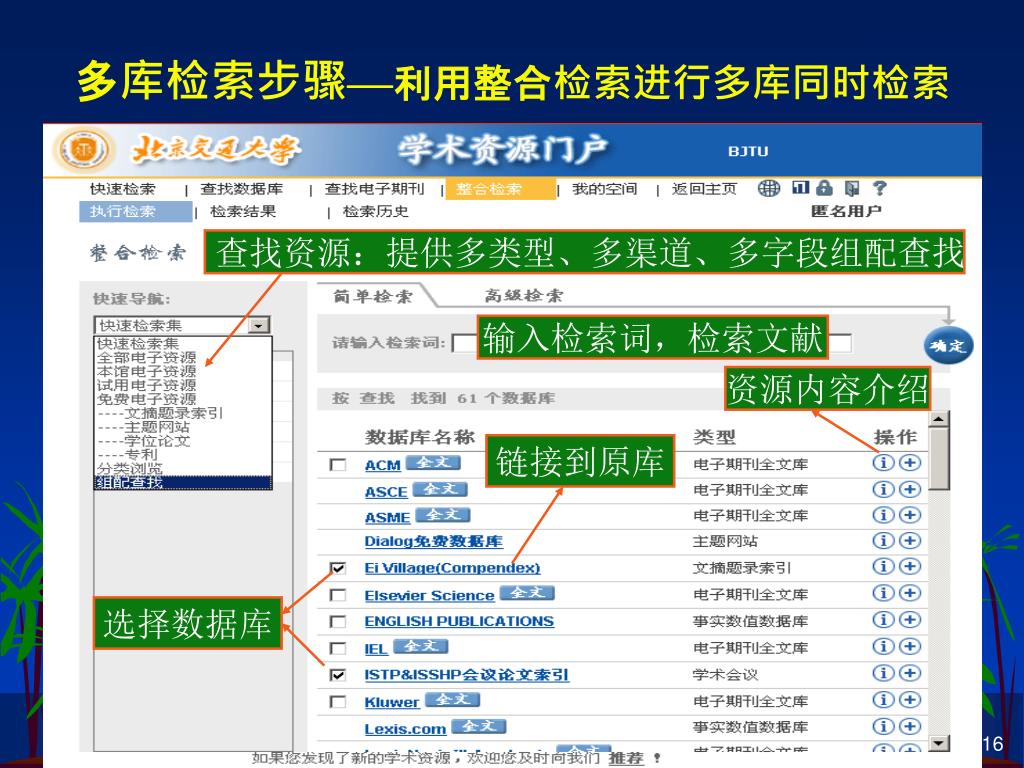
Task: Check the Elsevier Science checkbox
Action: (338, 595)
